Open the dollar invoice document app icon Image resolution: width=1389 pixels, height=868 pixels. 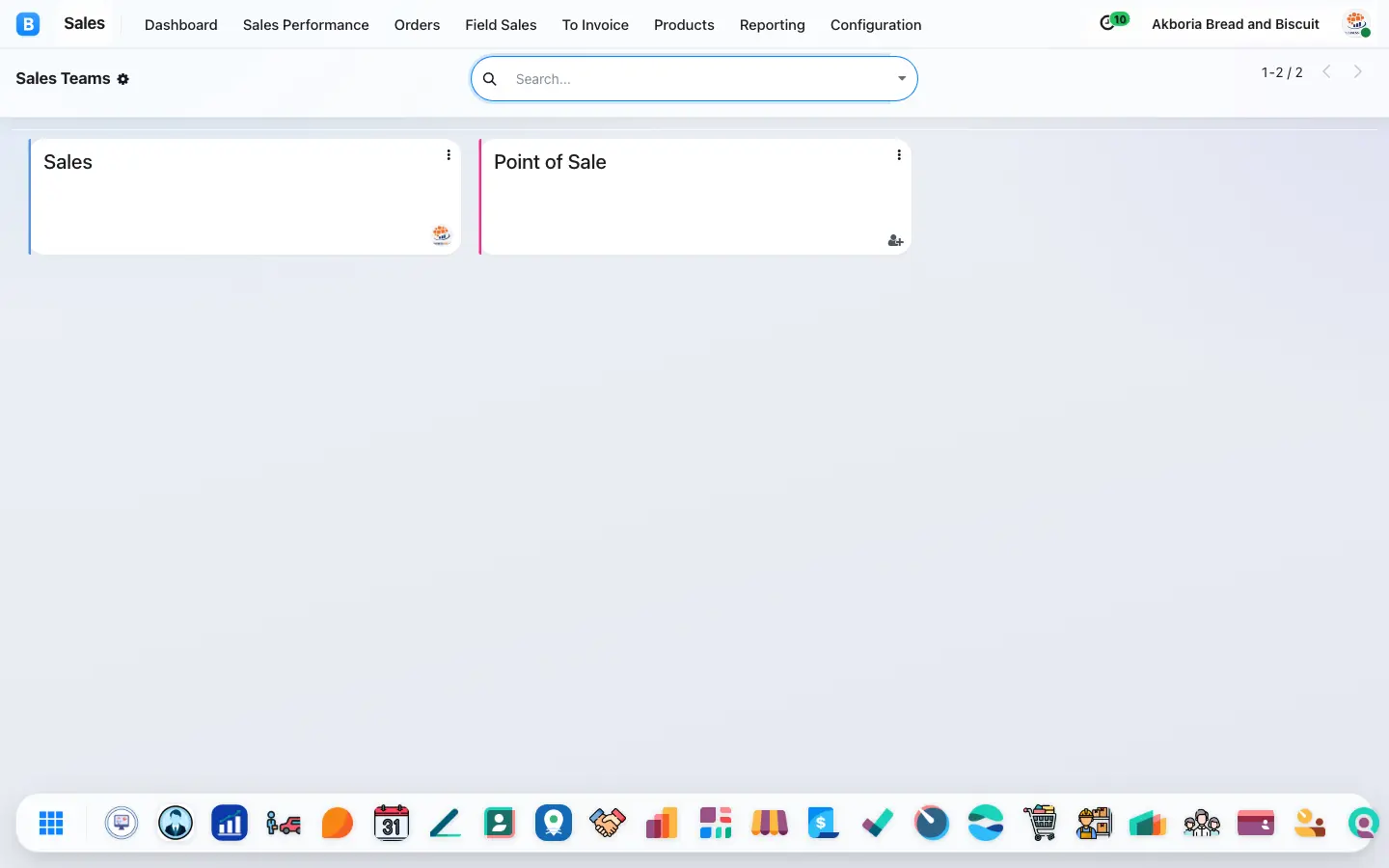click(824, 823)
